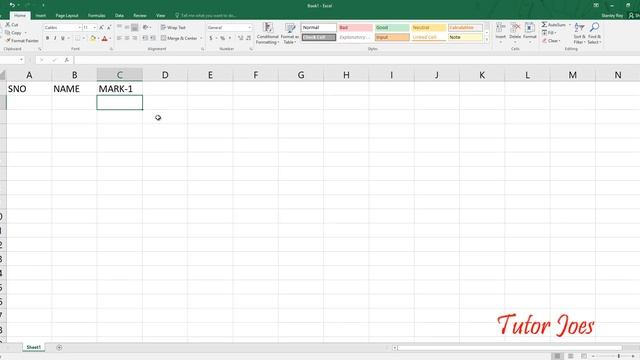Center cell text horizontally
The height and width of the screenshot is (360, 640).
[x=127, y=38]
